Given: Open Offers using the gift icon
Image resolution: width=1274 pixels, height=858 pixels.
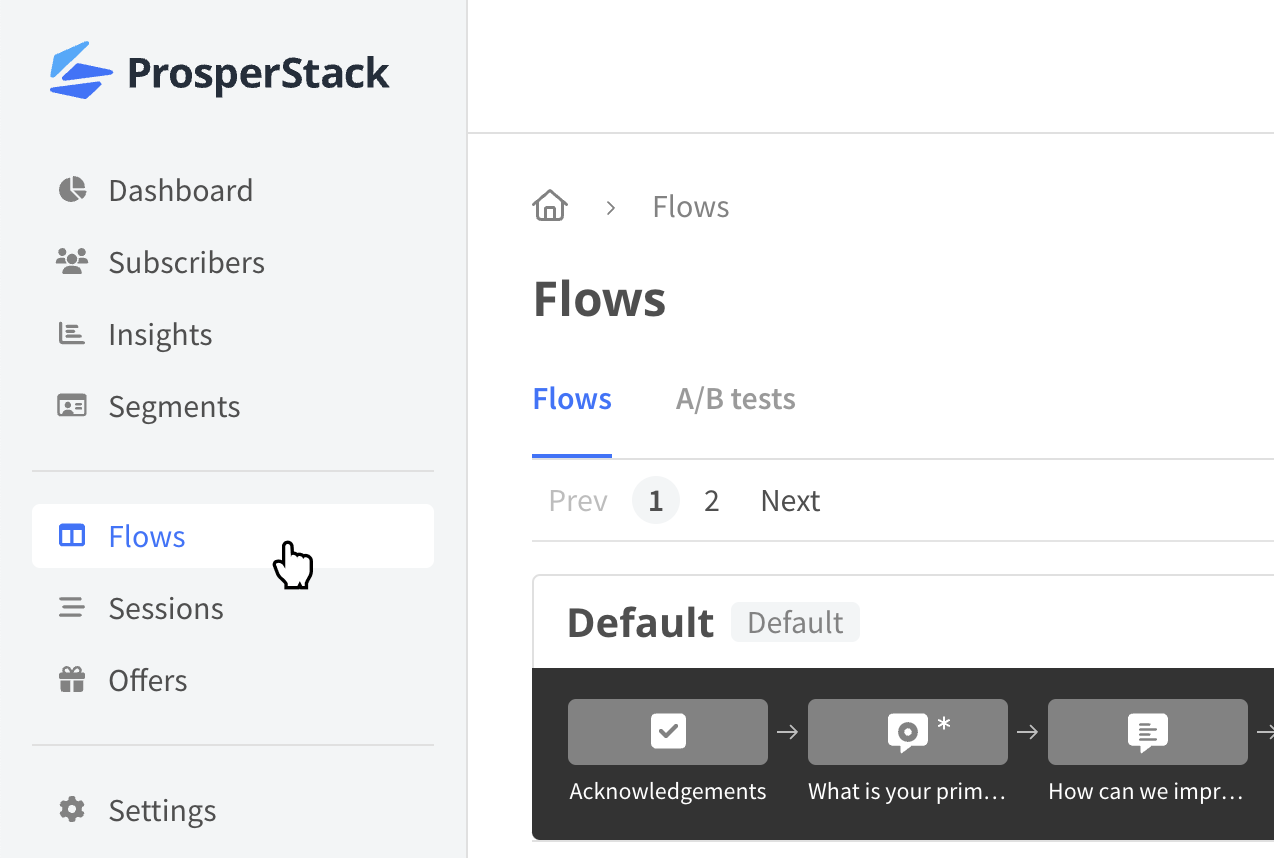Looking at the screenshot, I should (71, 679).
